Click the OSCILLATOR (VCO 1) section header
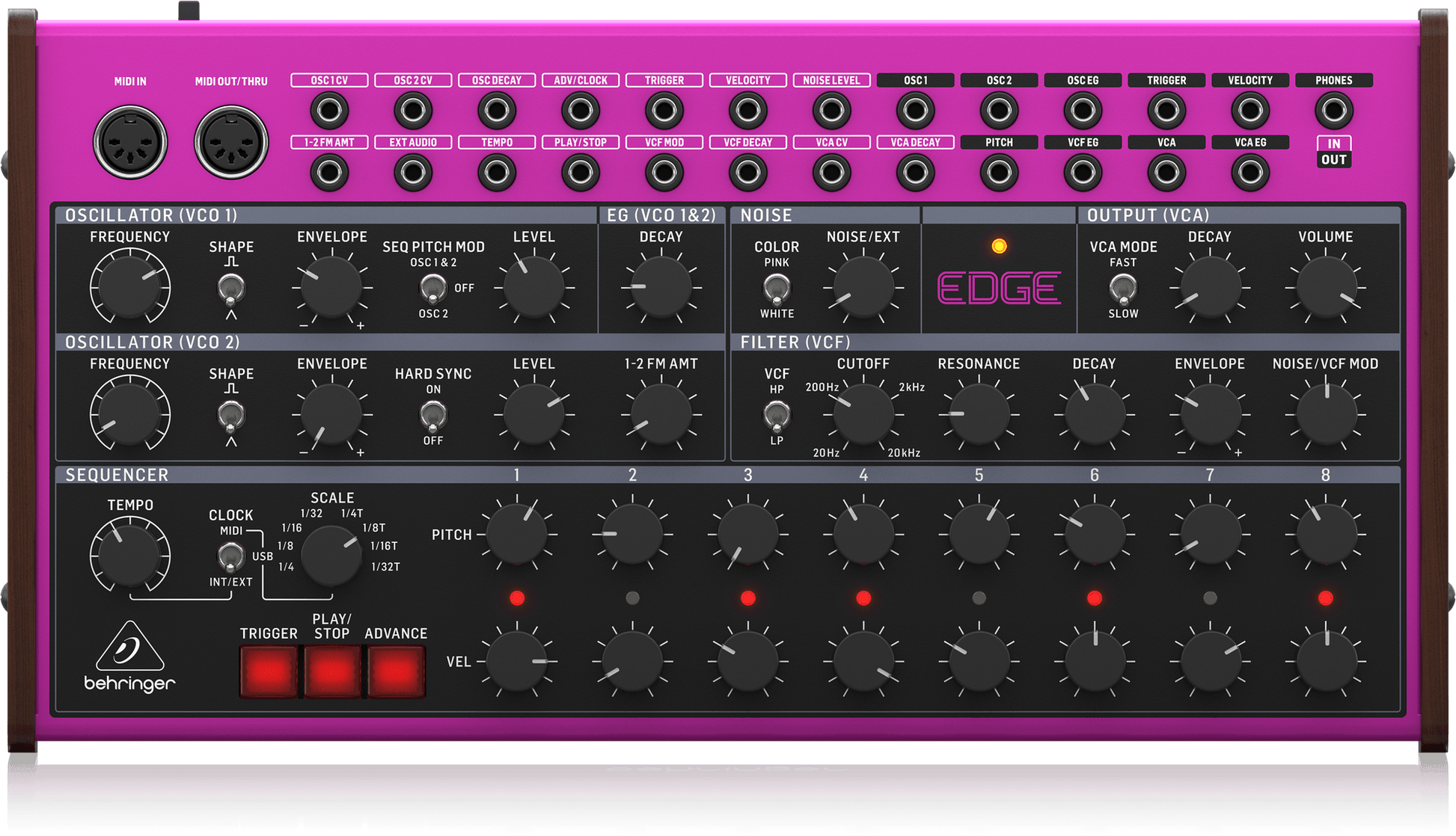The width and height of the screenshot is (1456, 836). (150, 215)
